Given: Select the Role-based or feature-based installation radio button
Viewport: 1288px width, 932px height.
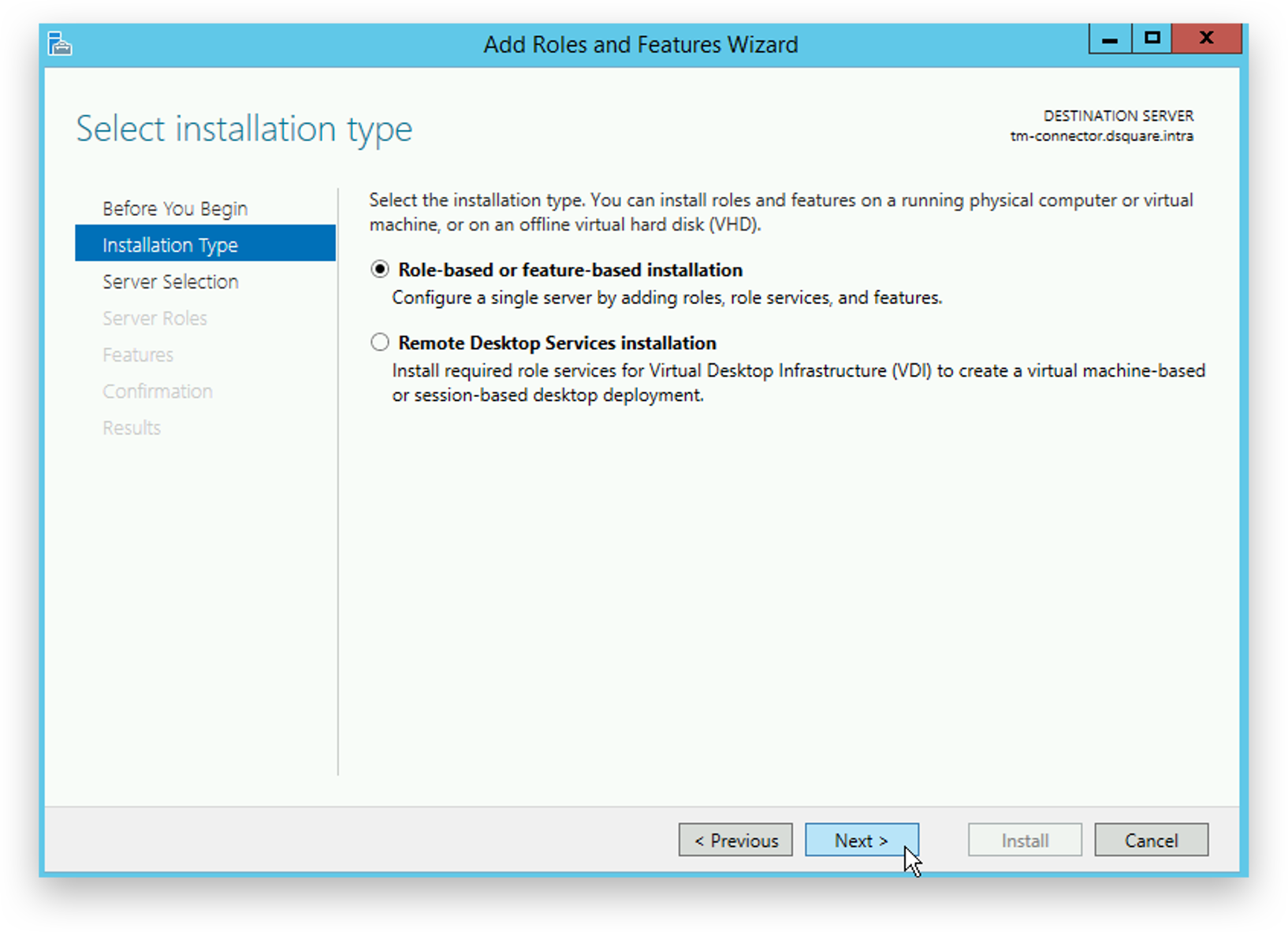Looking at the screenshot, I should click(x=380, y=269).
